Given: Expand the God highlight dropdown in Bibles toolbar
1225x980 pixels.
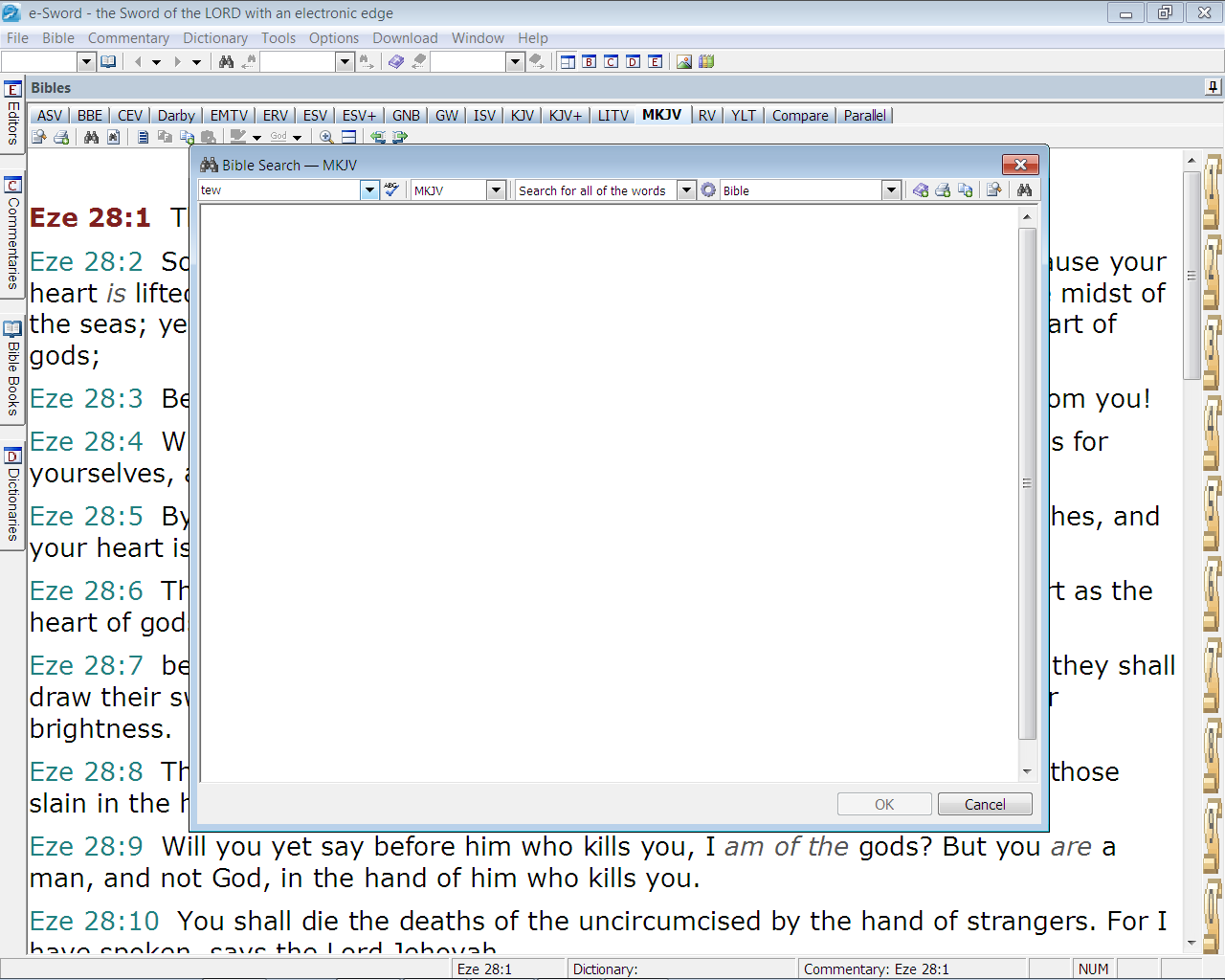Looking at the screenshot, I should click(x=298, y=138).
